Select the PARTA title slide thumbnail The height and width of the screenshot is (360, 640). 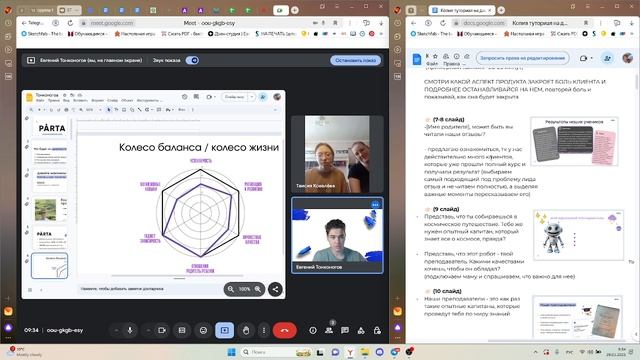point(51,128)
